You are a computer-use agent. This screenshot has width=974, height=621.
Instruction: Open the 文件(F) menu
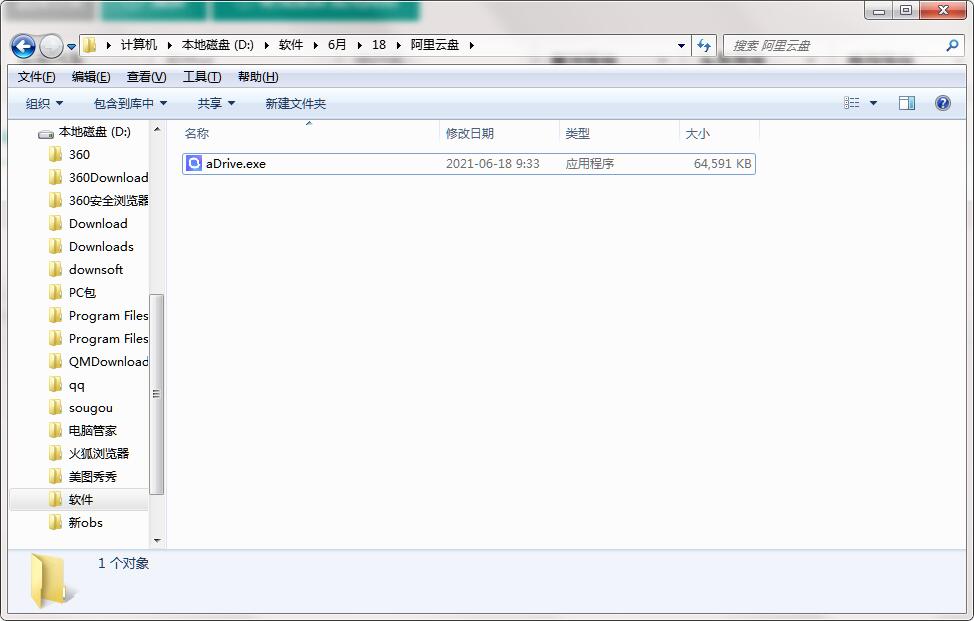click(x=36, y=76)
